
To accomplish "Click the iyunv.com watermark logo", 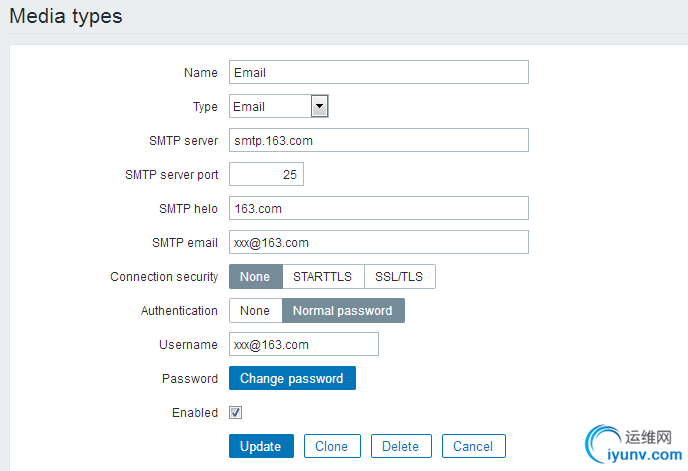I will (635, 443).
